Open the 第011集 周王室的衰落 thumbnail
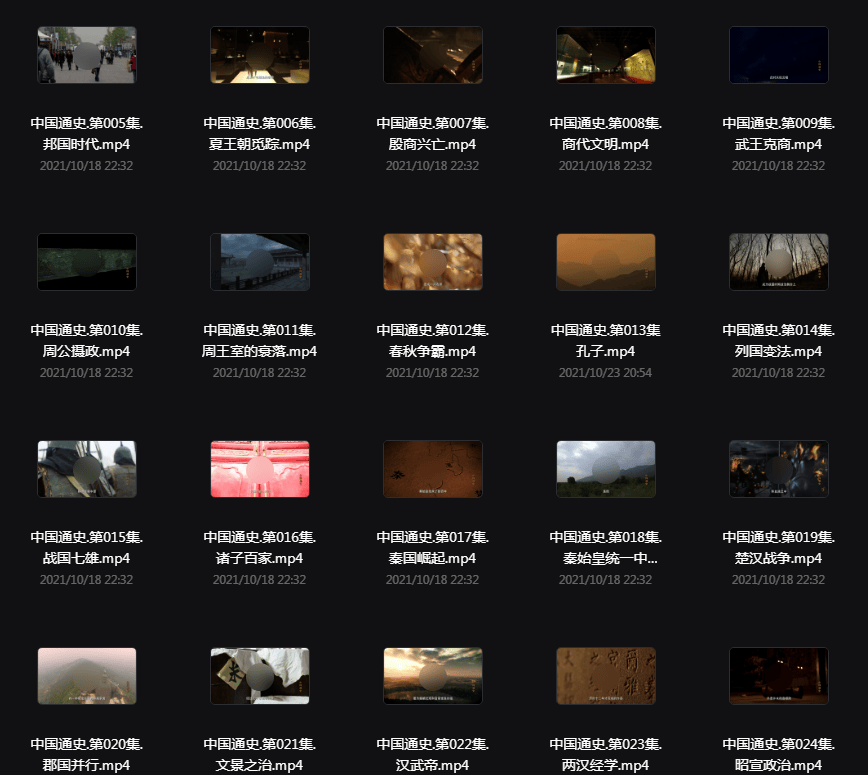This screenshot has width=868, height=775. (x=260, y=262)
